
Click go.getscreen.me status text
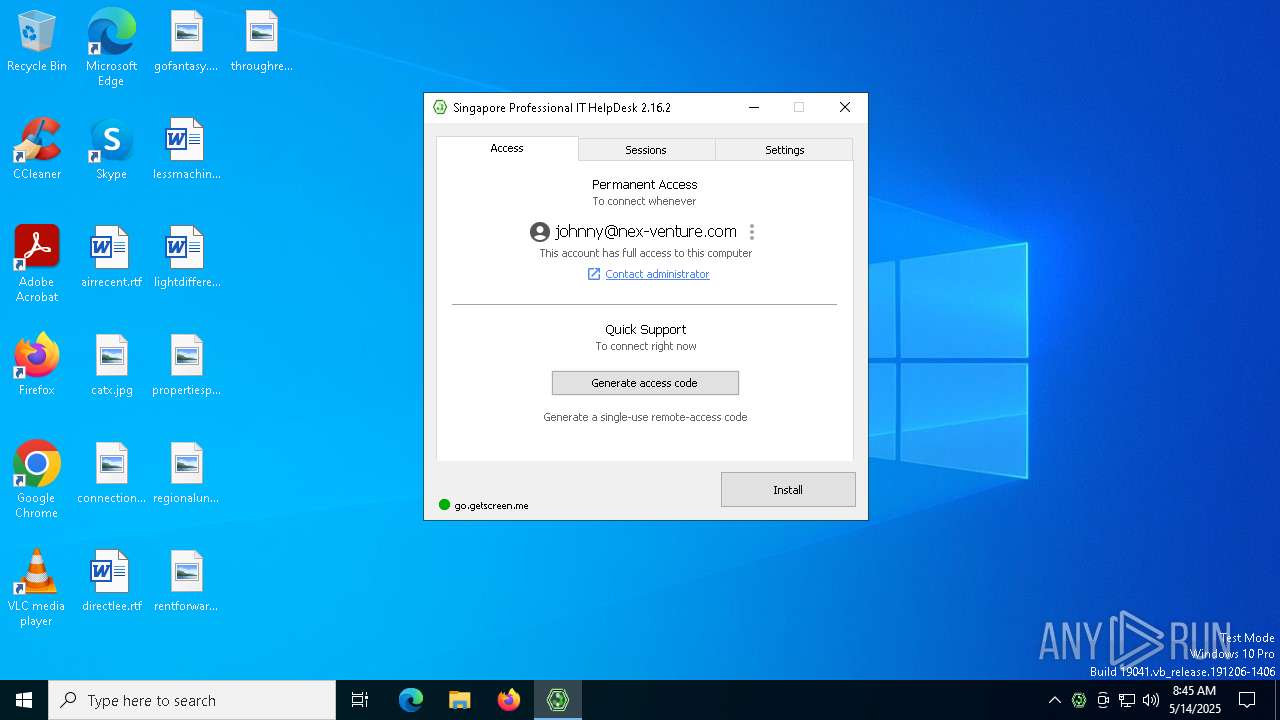pyautogui.click(x=491, y=506)
